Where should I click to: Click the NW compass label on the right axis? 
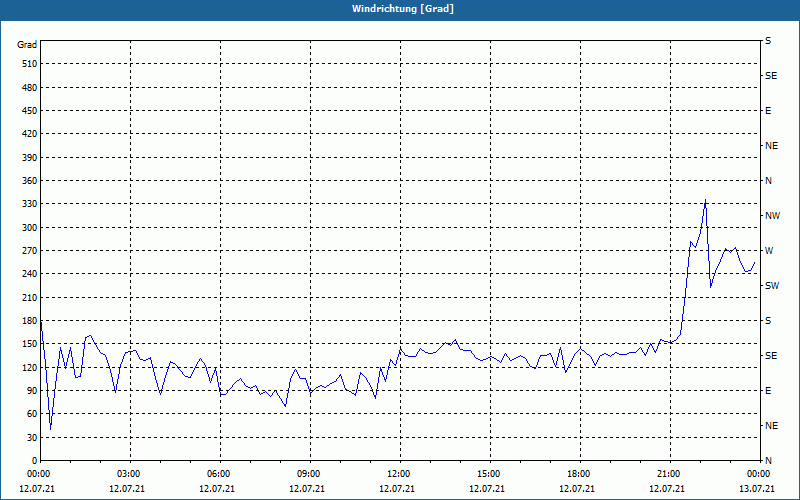pos(772,216)
